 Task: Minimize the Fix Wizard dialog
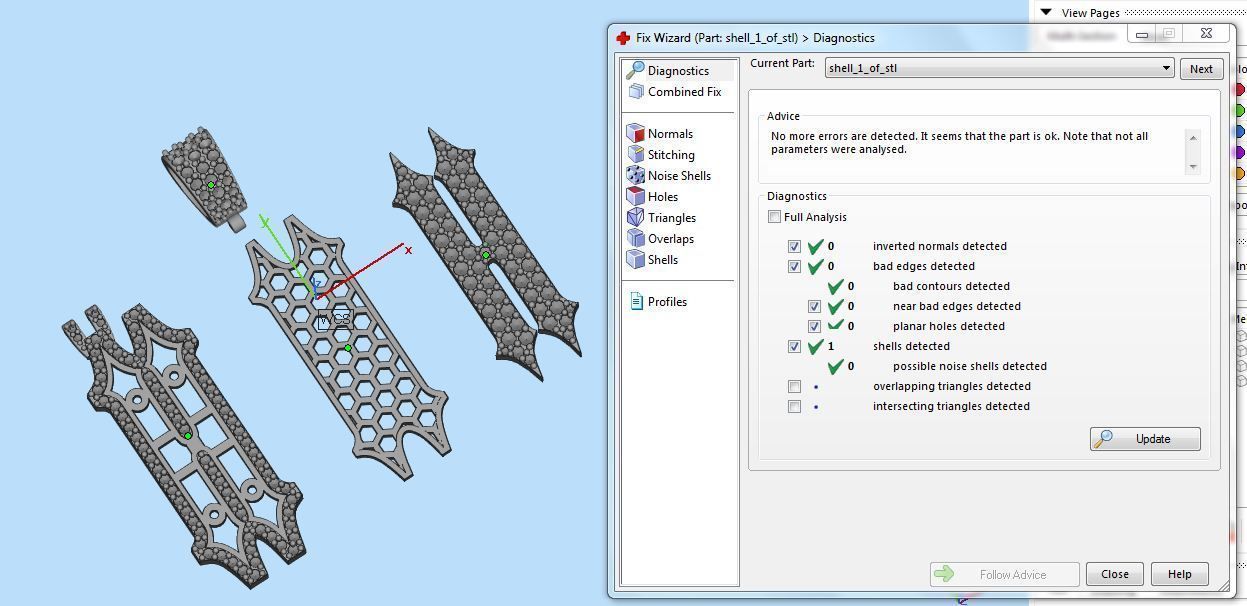[1142, 33]
